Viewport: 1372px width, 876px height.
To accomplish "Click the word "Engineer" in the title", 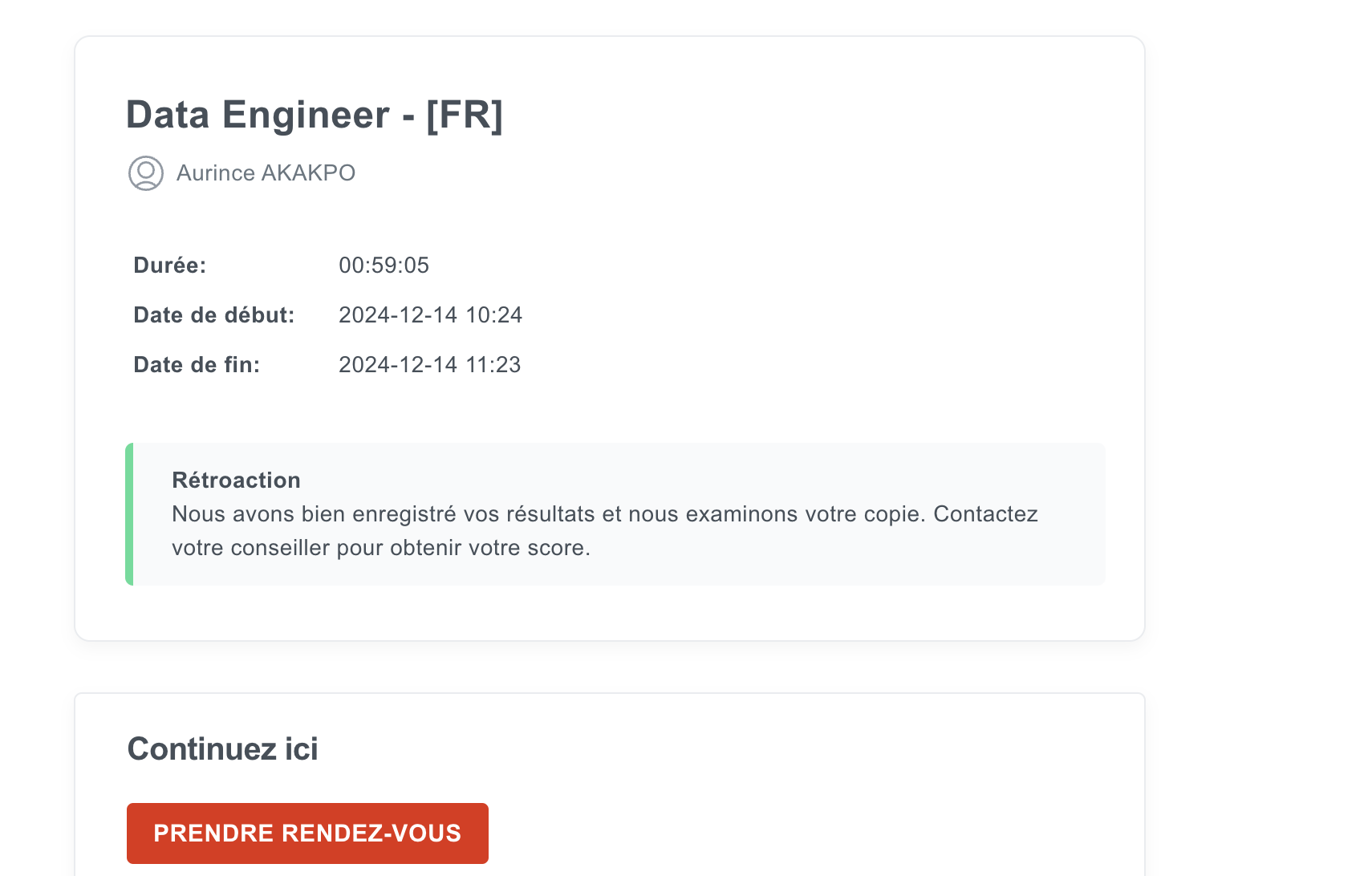I will (306, 115).
